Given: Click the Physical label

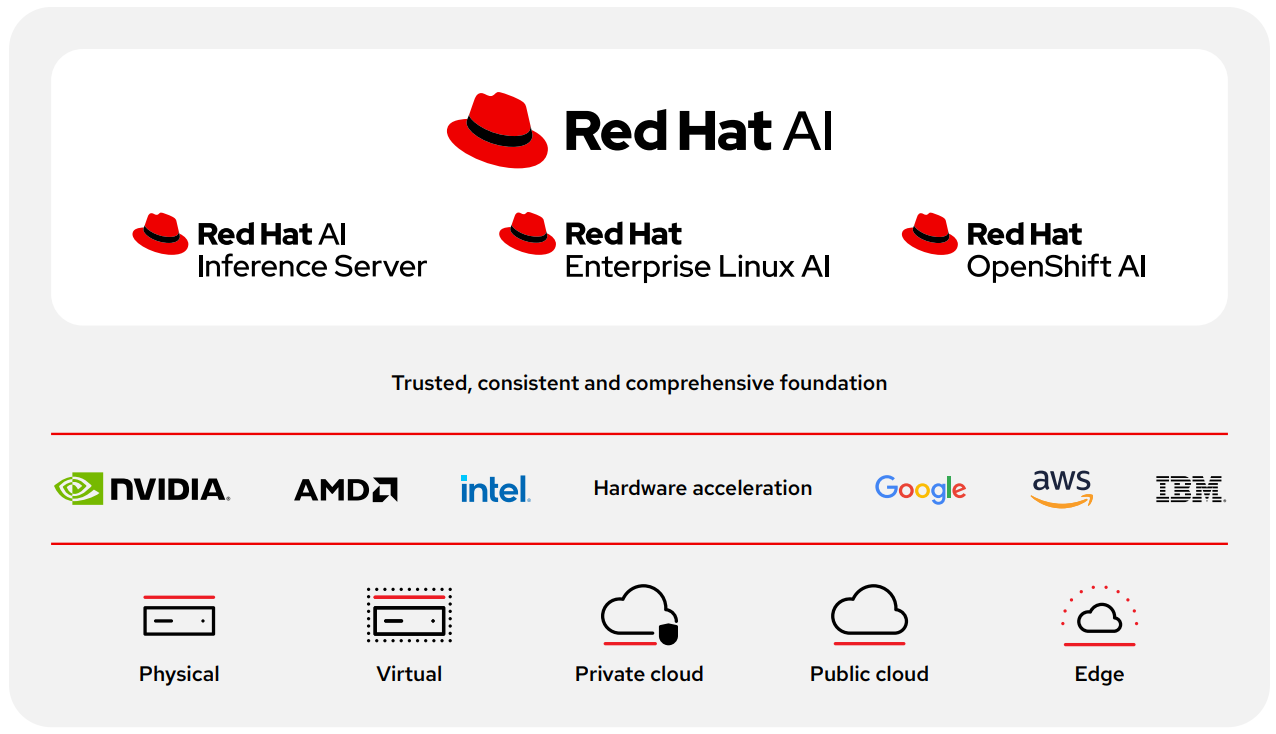Looking at the screenshot, I should 179,674.
